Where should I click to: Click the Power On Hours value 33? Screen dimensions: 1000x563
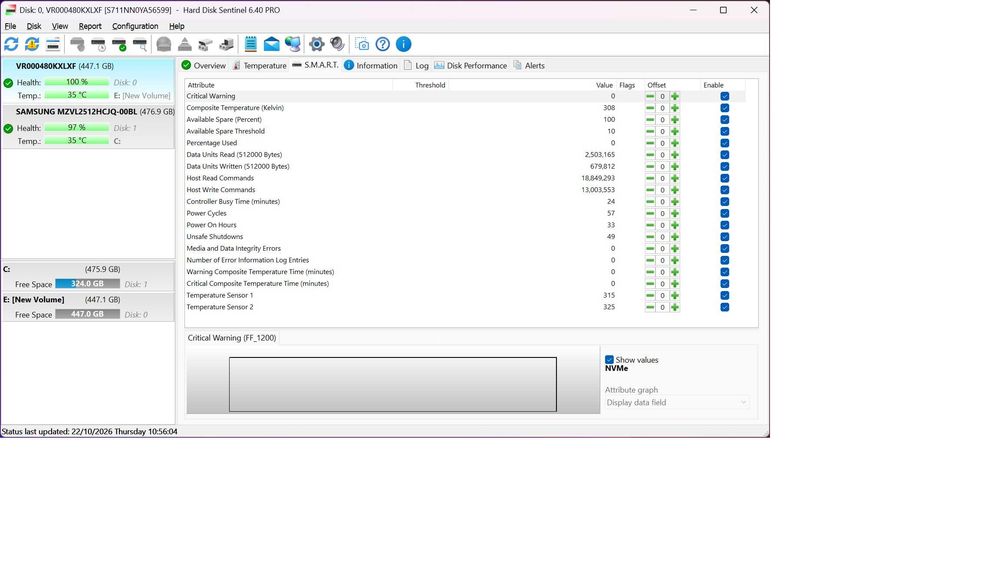tap(611, 225)
